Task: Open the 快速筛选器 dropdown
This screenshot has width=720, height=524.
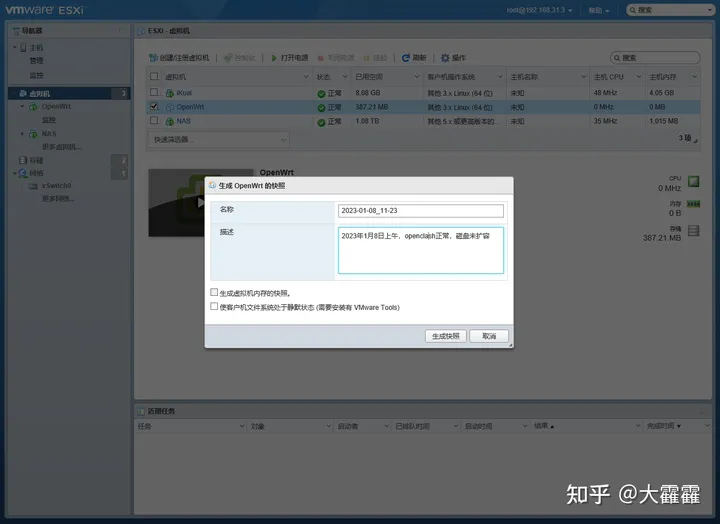Action: (218, 139)
